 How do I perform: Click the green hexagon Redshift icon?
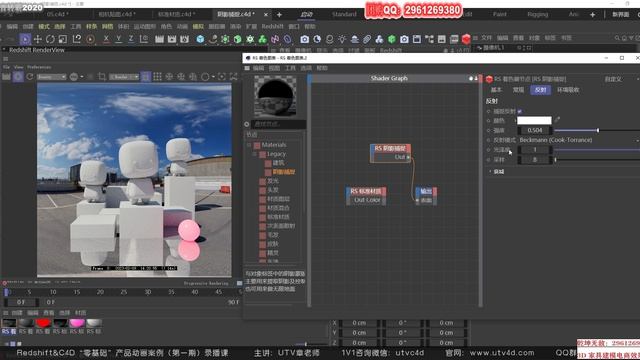tap(391, 39)
